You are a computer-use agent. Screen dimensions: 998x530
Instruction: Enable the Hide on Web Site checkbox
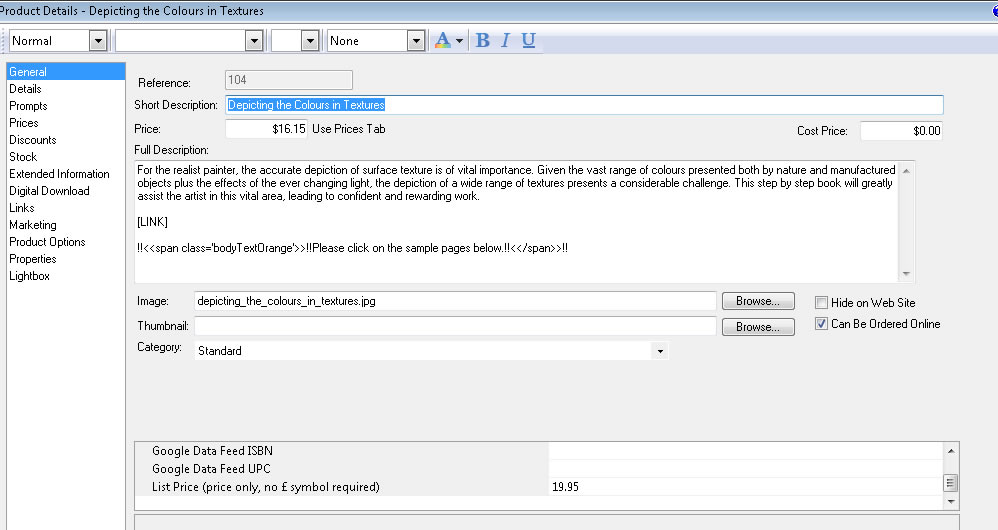[821, 303]
